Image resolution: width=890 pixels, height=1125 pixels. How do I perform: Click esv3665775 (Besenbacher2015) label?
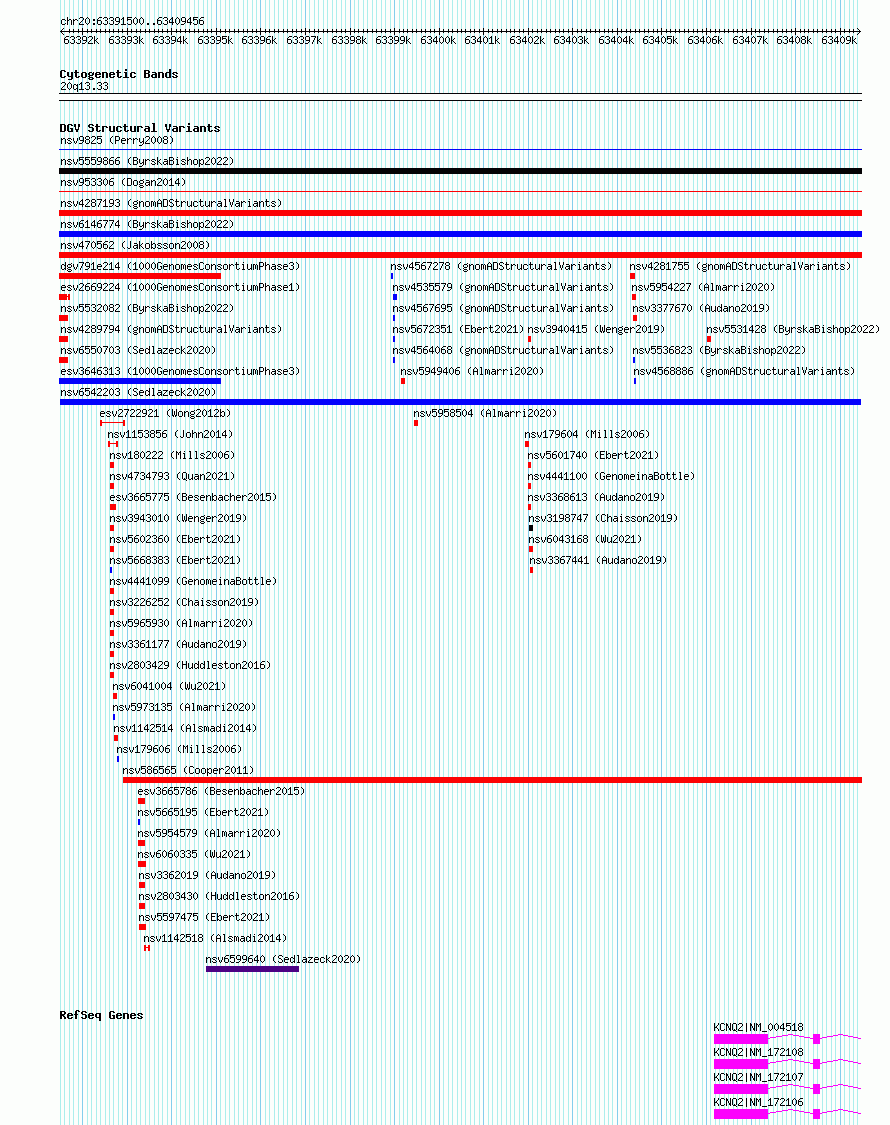(193, 497)
